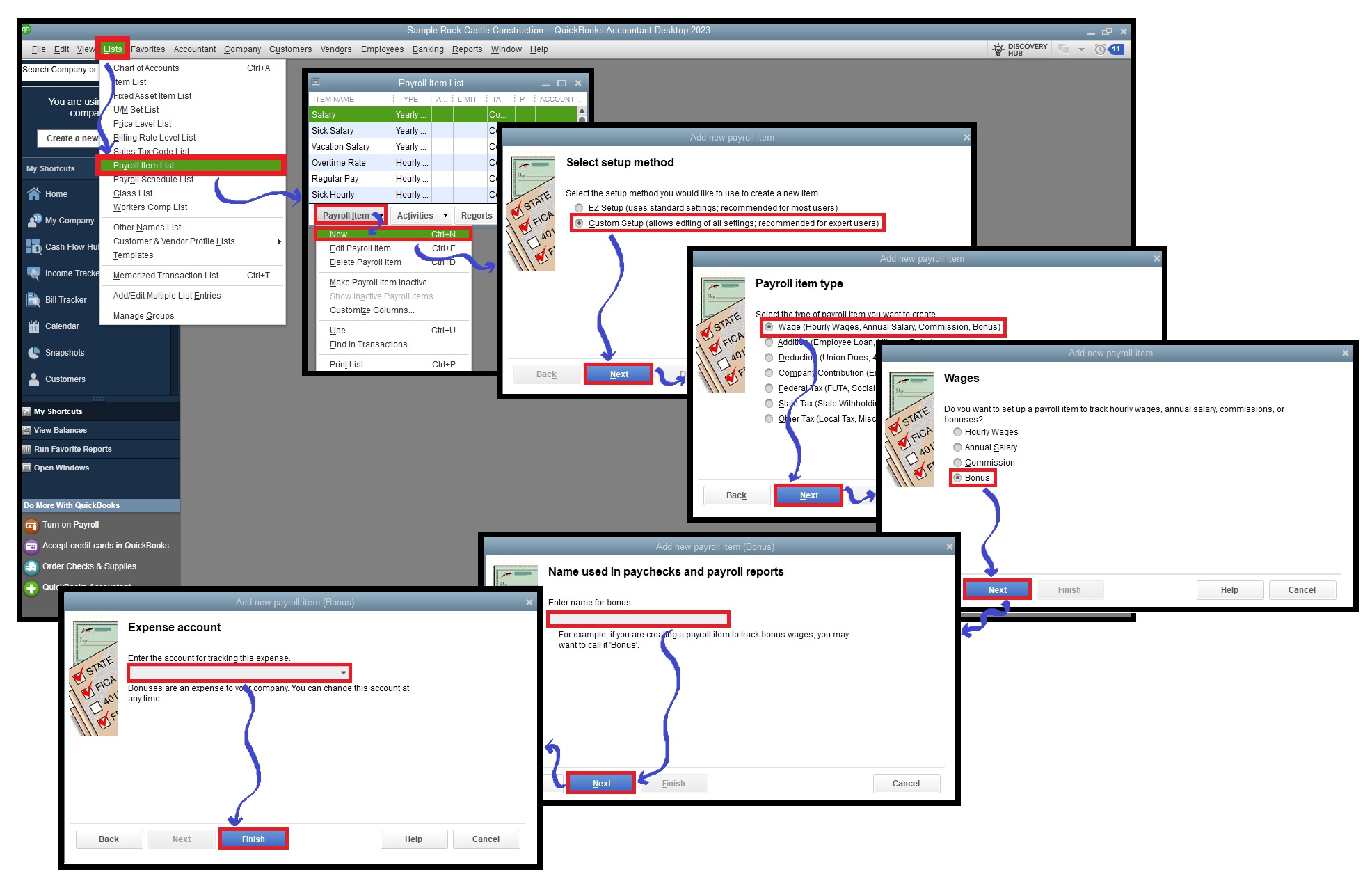
Task: Select the Commission radio option
Action: (x=957, y=463)
